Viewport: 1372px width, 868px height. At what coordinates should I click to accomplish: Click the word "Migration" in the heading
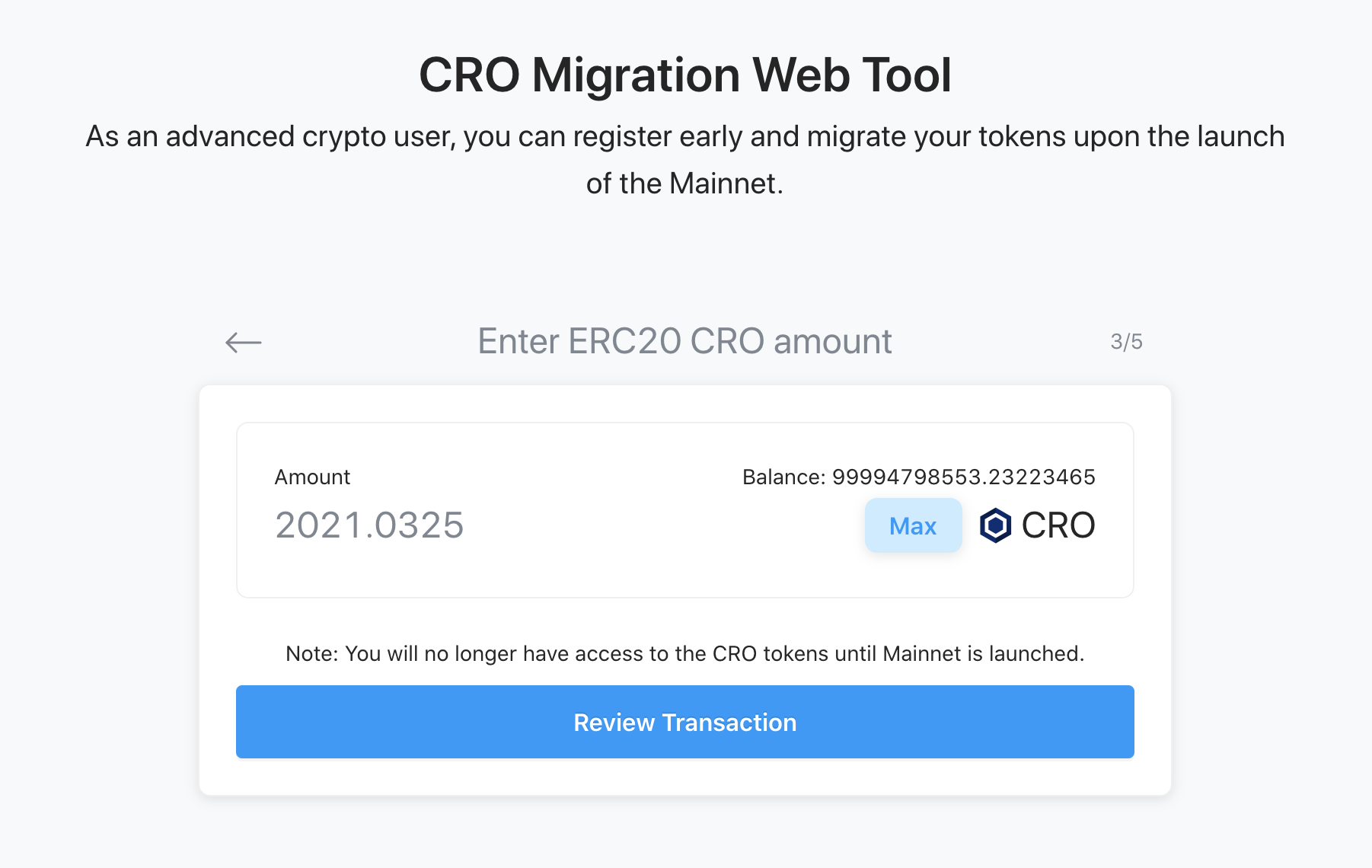pyautogui.click(x=636, y=75)
